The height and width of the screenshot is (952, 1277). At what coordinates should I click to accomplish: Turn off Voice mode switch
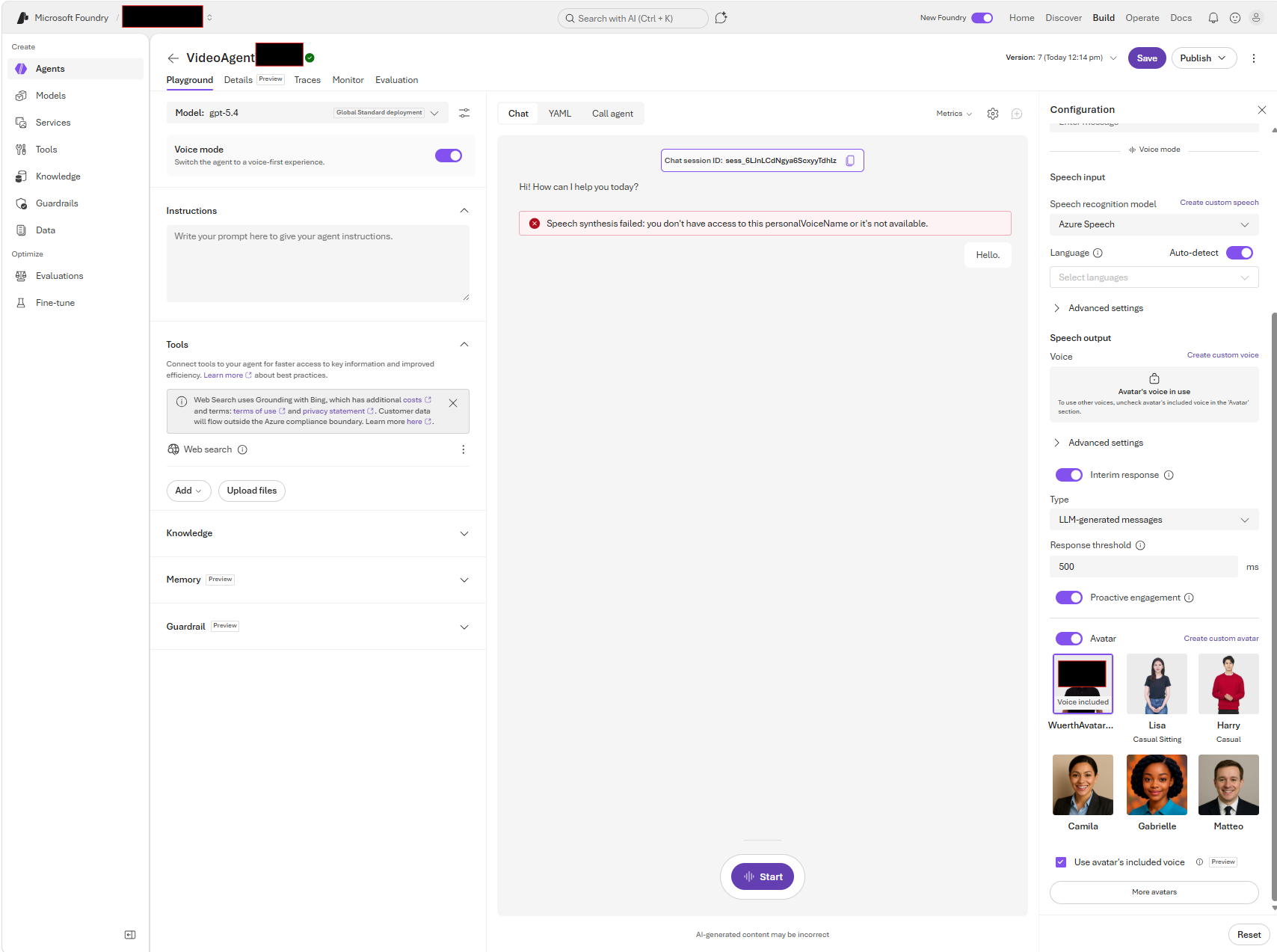[449, 156]
